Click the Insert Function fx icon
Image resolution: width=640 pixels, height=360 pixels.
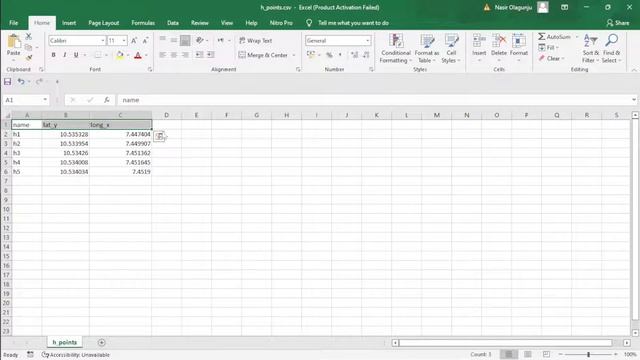[x=107, y=100]
